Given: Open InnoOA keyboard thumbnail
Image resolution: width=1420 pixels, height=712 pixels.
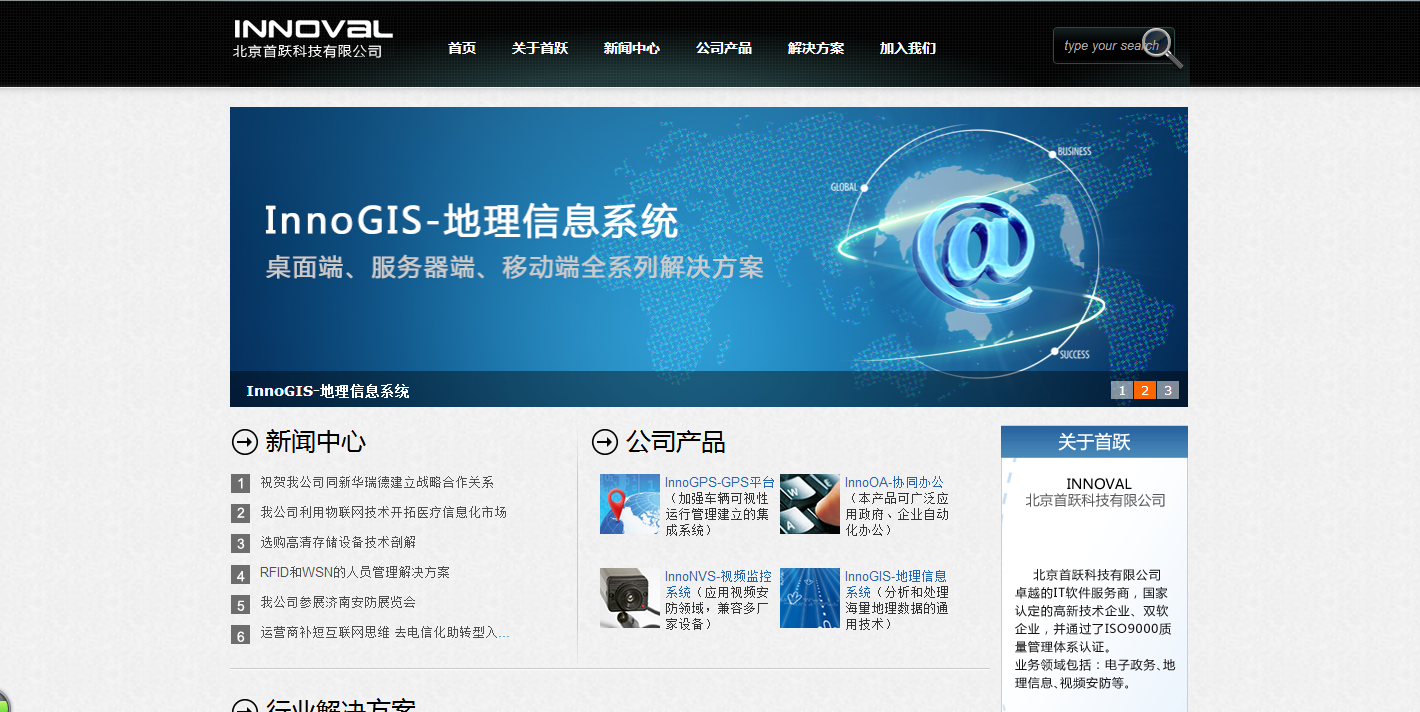Looking at the screenshot, I should (x=810, y=504).
